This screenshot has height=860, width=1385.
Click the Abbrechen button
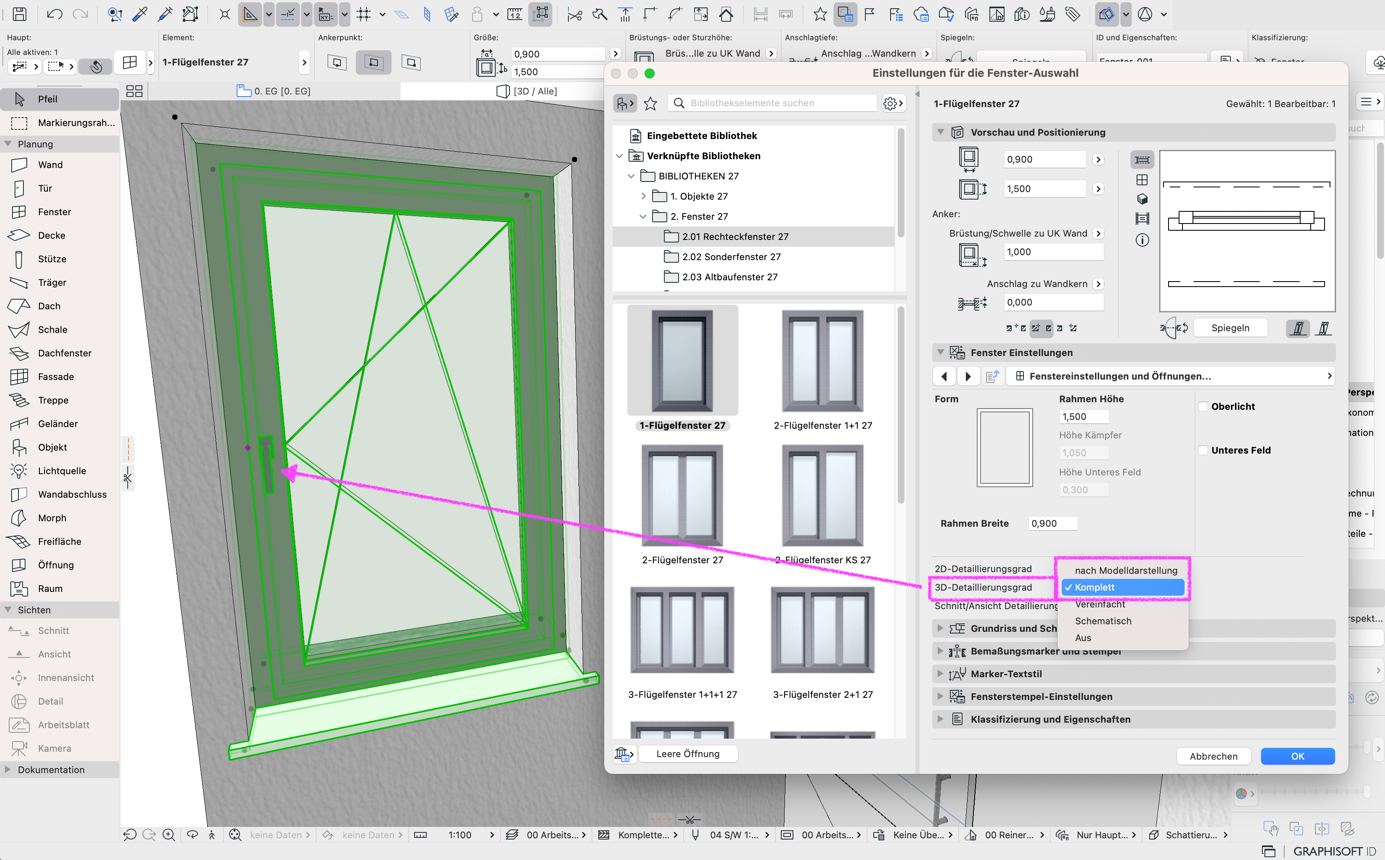click(x=1213, y=756)
